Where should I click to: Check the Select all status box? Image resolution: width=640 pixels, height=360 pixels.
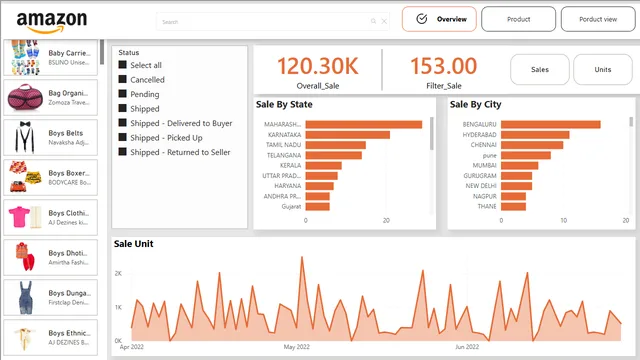[122, 64]
